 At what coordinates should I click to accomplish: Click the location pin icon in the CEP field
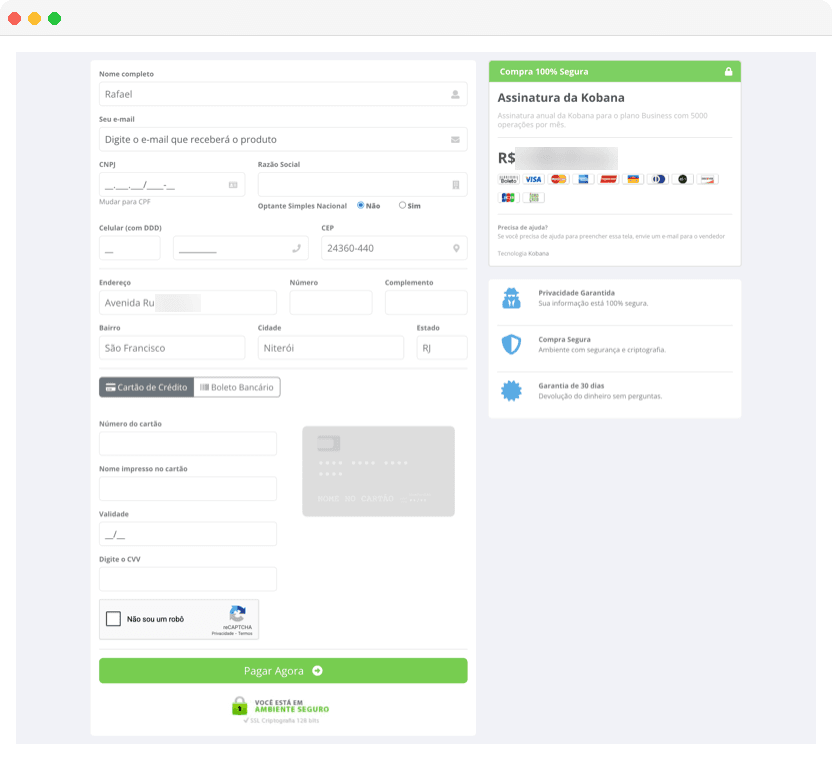tap(456, 247)
